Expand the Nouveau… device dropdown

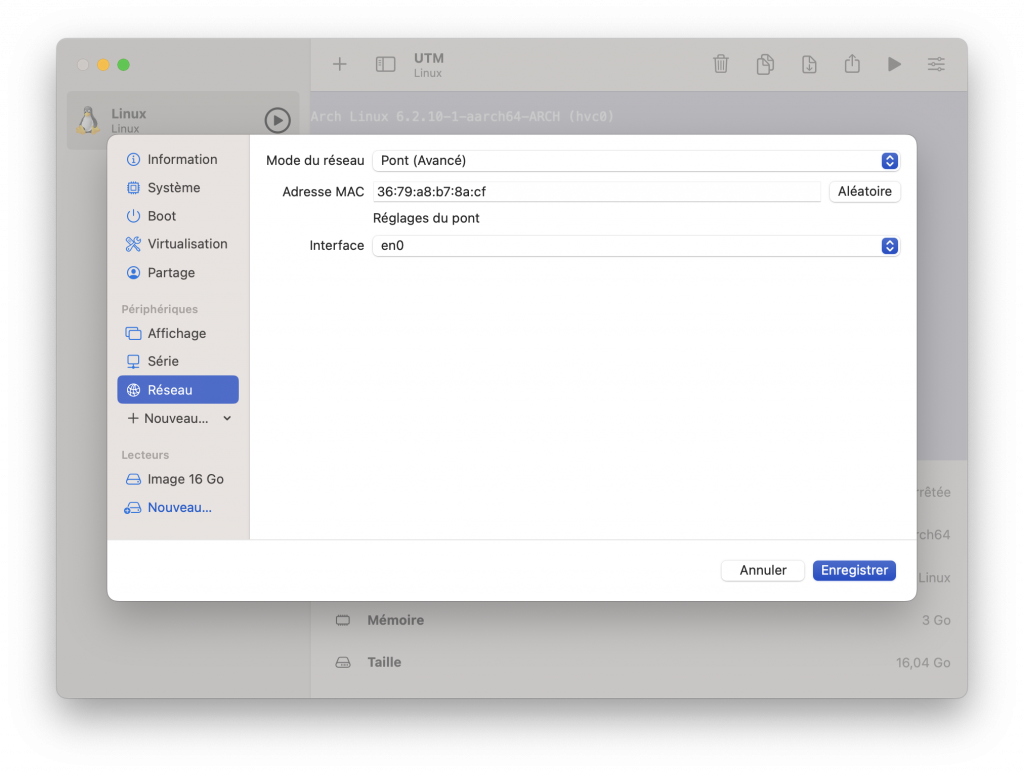tap(178, 418)
